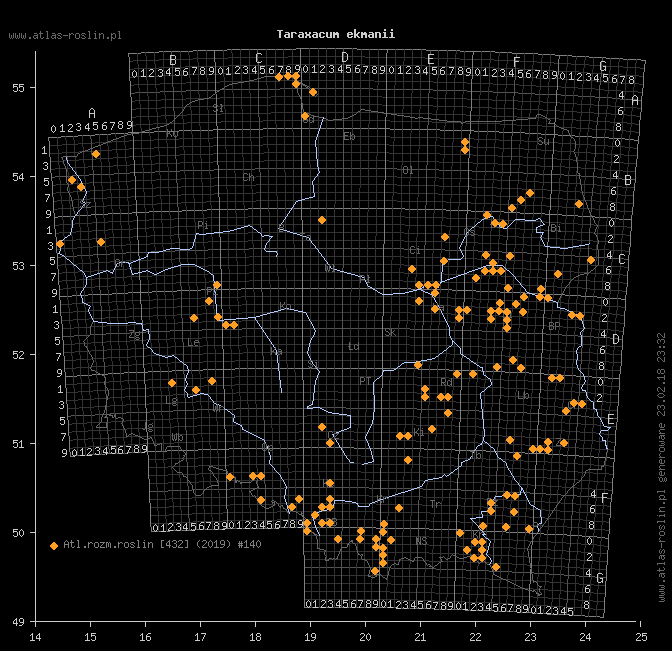Image resolution: width=672 pixels, height=651 pixels.
Task: Click grid column letter D in the top header
Action: click(345, 57)
